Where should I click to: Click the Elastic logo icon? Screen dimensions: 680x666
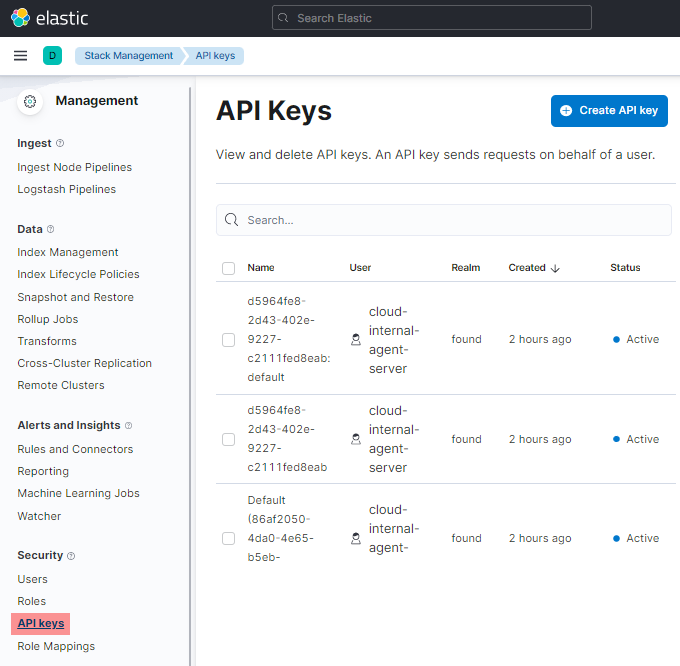click(x=20, y=18)
